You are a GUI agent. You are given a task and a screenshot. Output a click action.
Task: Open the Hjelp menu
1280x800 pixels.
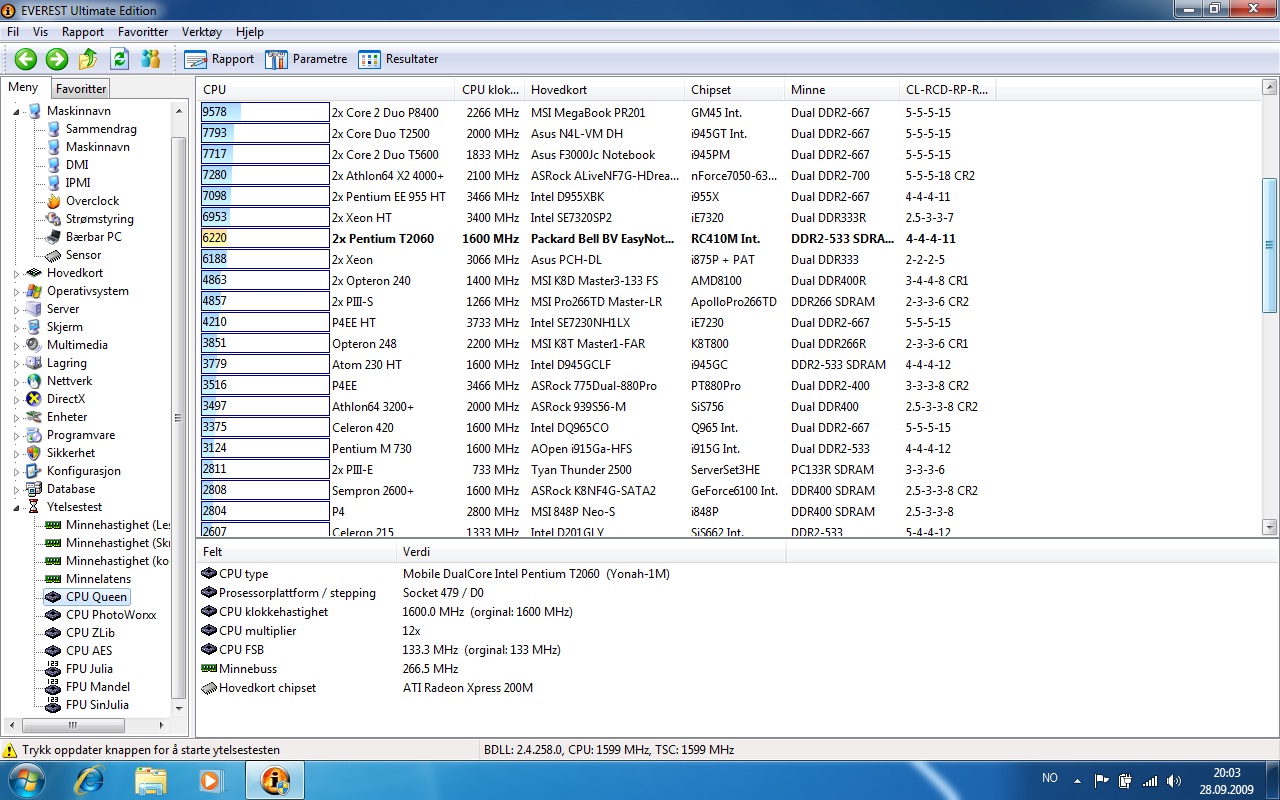[x=250, y=32]
